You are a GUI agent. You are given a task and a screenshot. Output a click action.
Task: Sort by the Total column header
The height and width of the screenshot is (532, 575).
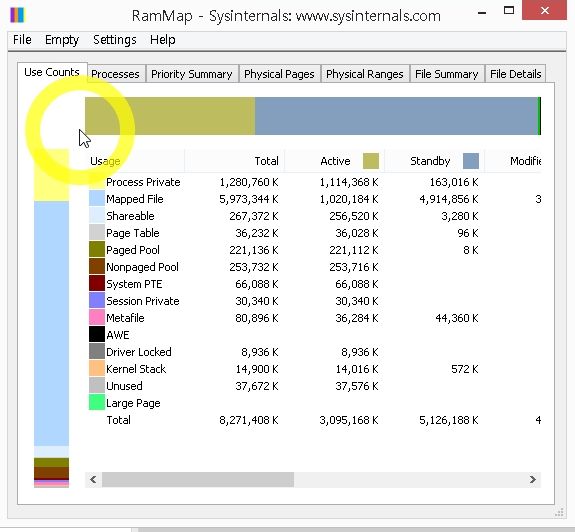[x=235, y=161]
